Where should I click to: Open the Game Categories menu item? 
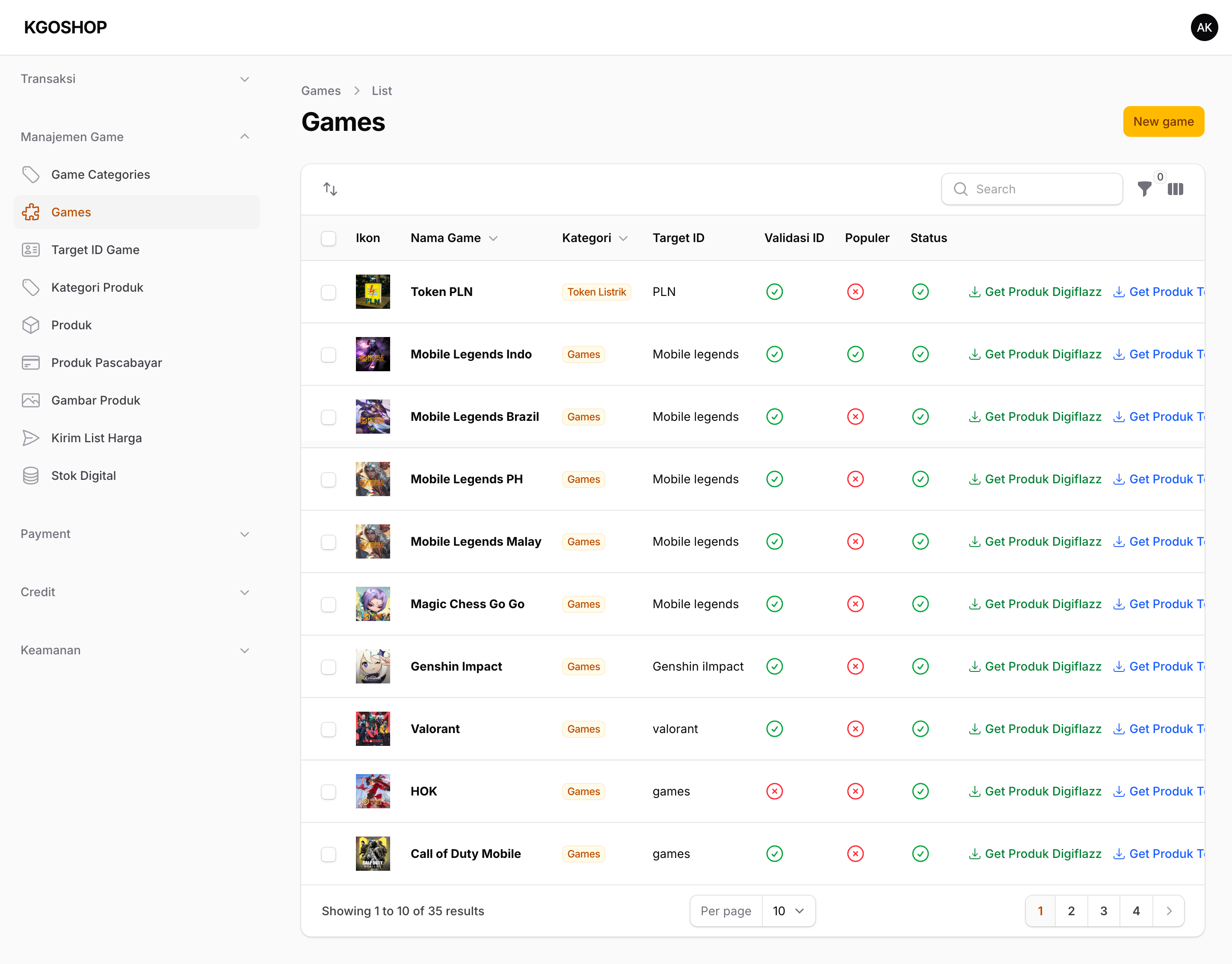tap(136, 174)
